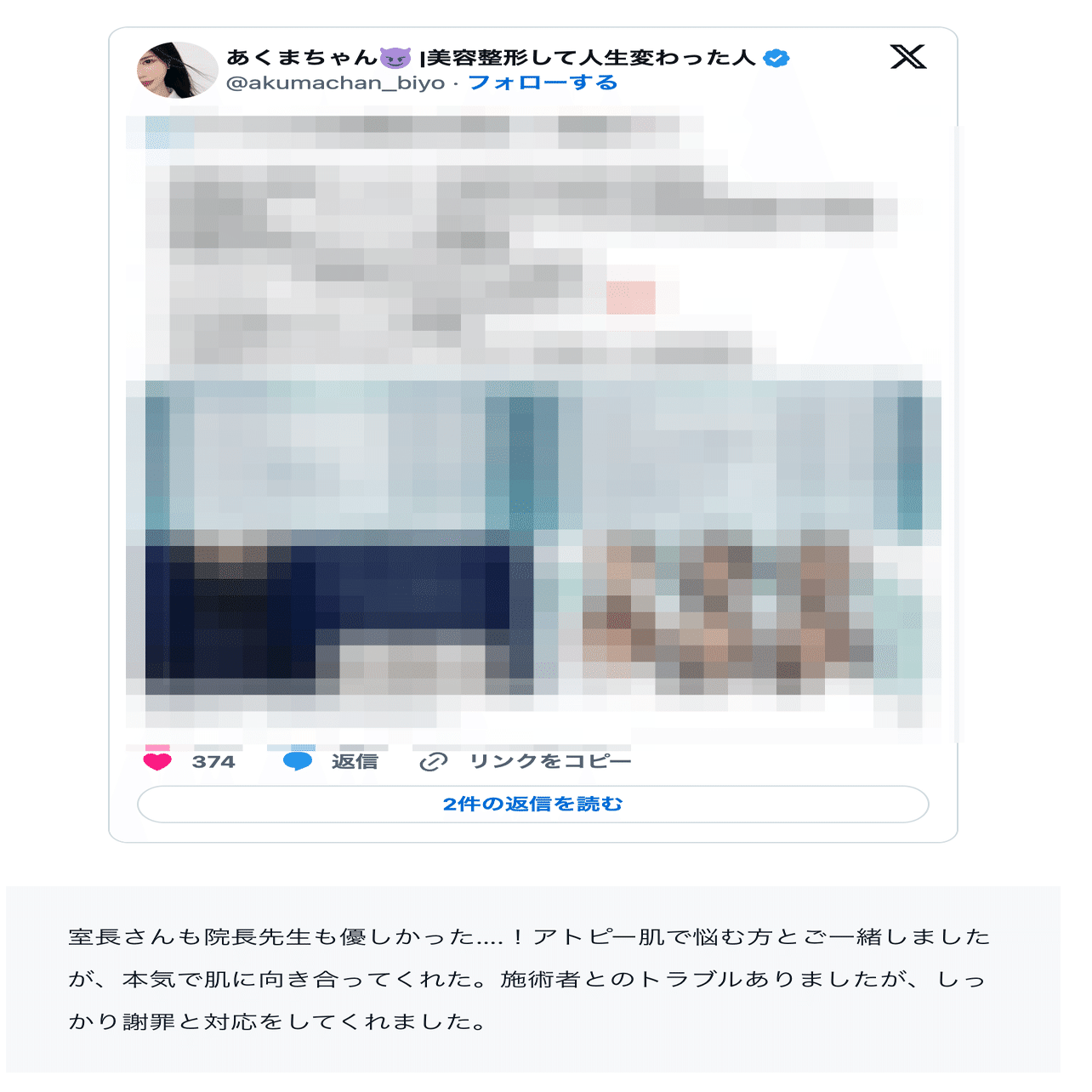Click the blurred tweet text area

[510, 242]
